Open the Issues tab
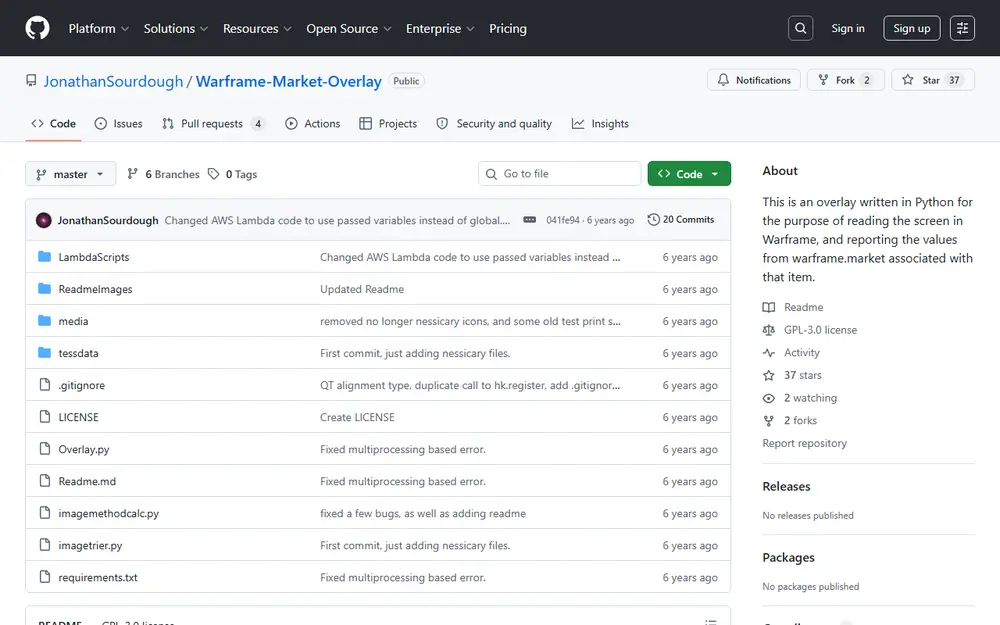The image size is (1000, 625). pos(119,124)
